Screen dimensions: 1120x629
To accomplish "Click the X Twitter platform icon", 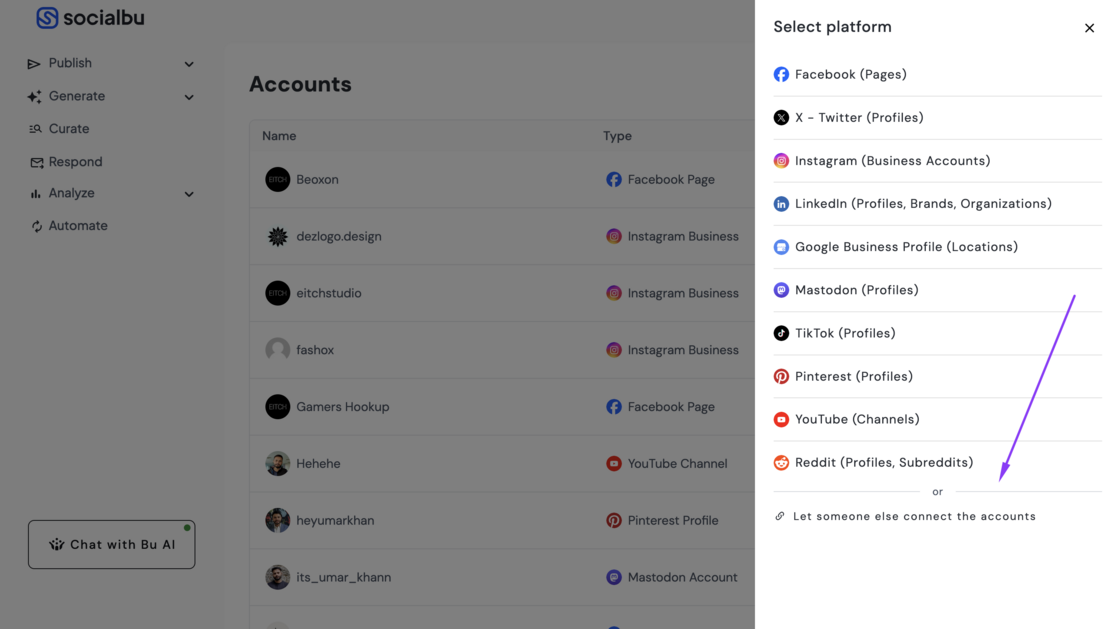I will point(781,118).
